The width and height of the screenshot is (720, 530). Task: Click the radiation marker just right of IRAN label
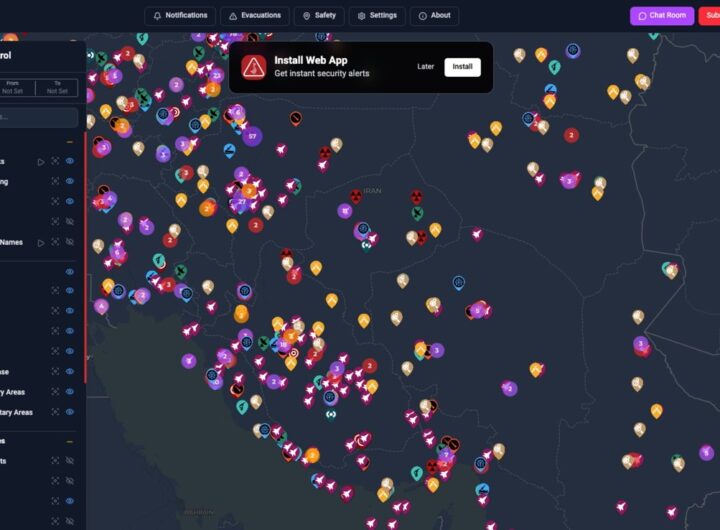click(416, 196)
